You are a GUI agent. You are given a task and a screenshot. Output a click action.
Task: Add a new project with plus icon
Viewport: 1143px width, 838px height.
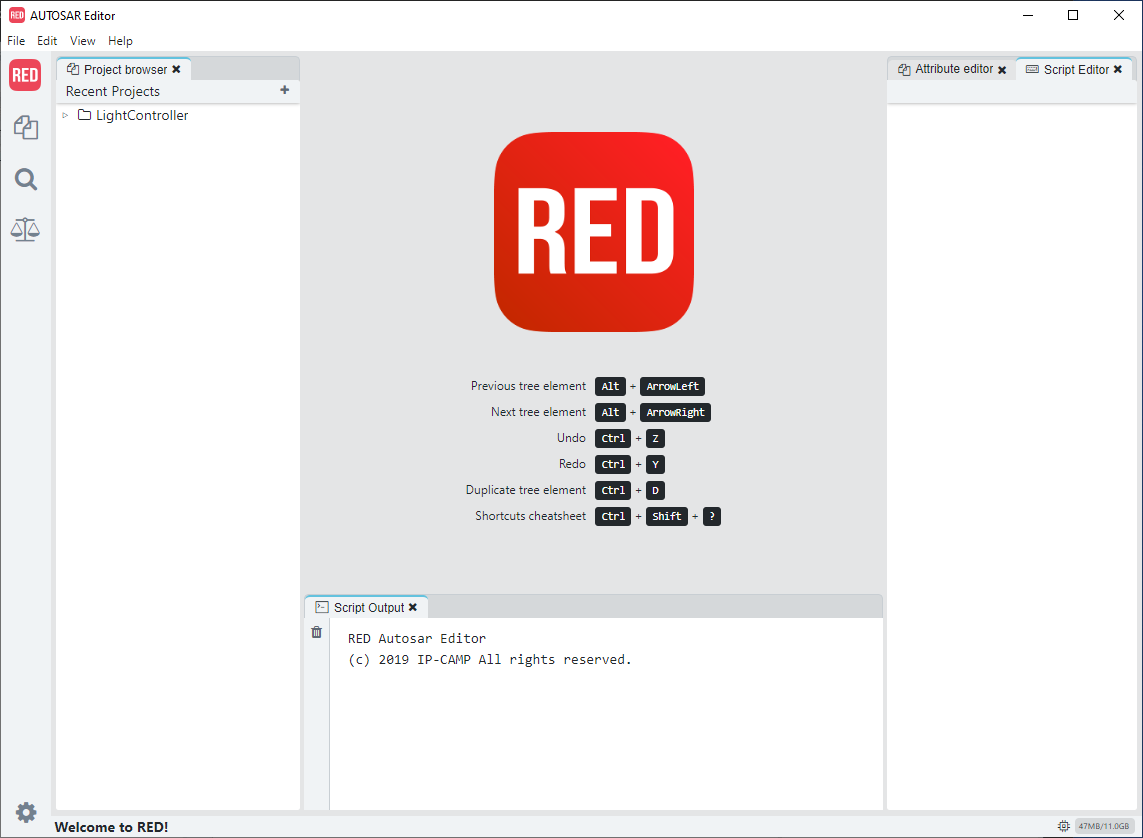[x=284, y=90]
